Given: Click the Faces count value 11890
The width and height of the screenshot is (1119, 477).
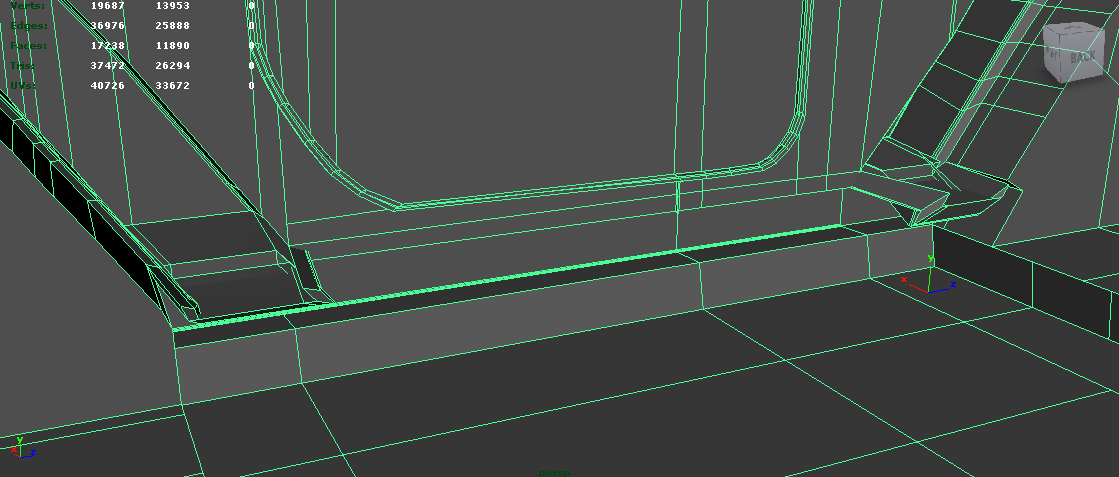Looking at the screenshot, I should 173,45.
